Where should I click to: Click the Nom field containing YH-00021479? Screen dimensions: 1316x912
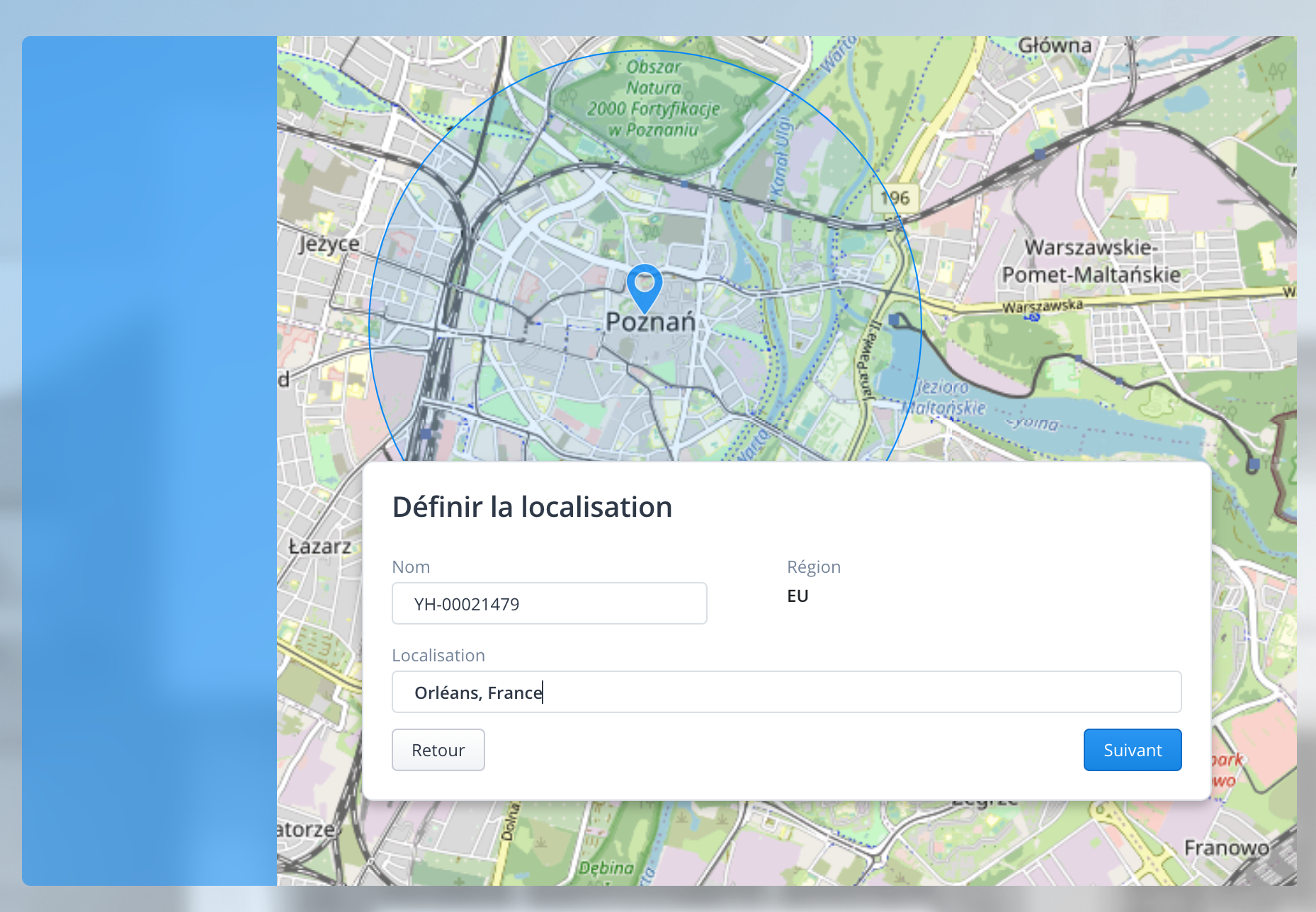coord(550,603)
